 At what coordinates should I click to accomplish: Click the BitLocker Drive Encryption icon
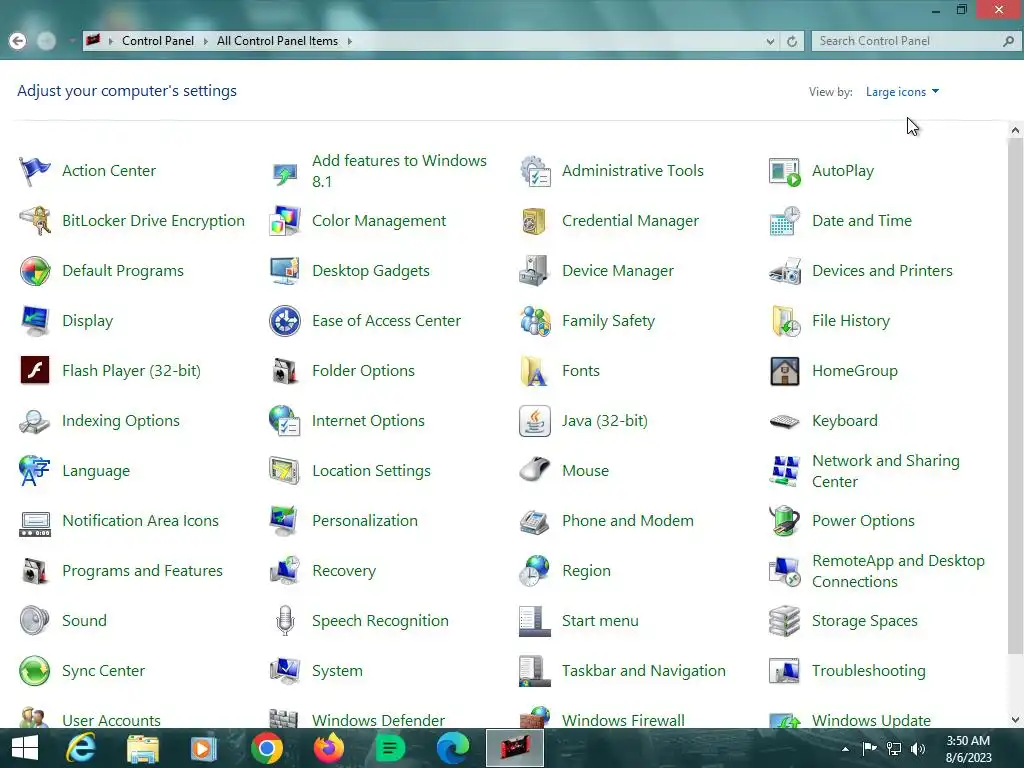[x=35, y=221]
